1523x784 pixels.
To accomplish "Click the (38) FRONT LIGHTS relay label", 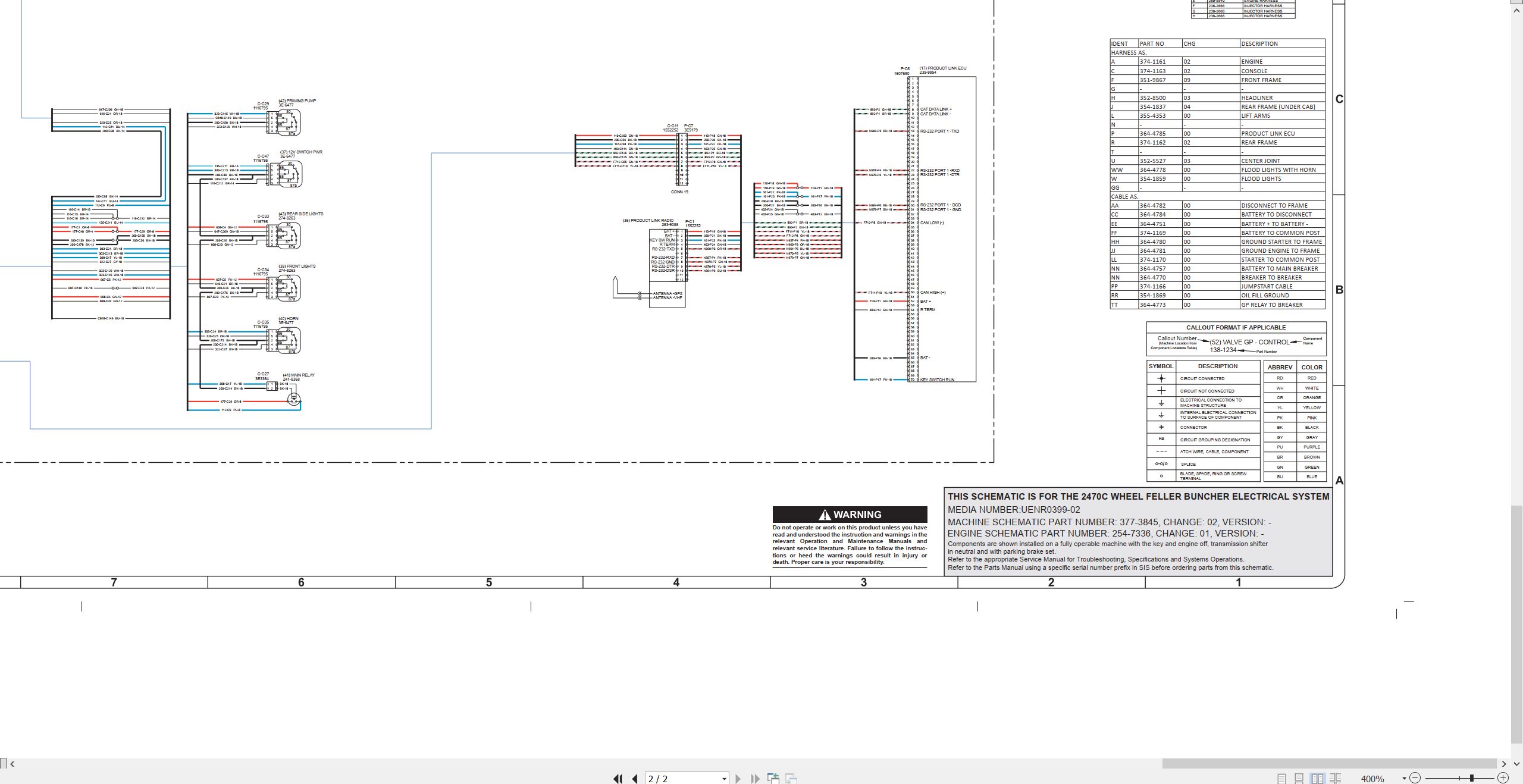I will [297, 266].
